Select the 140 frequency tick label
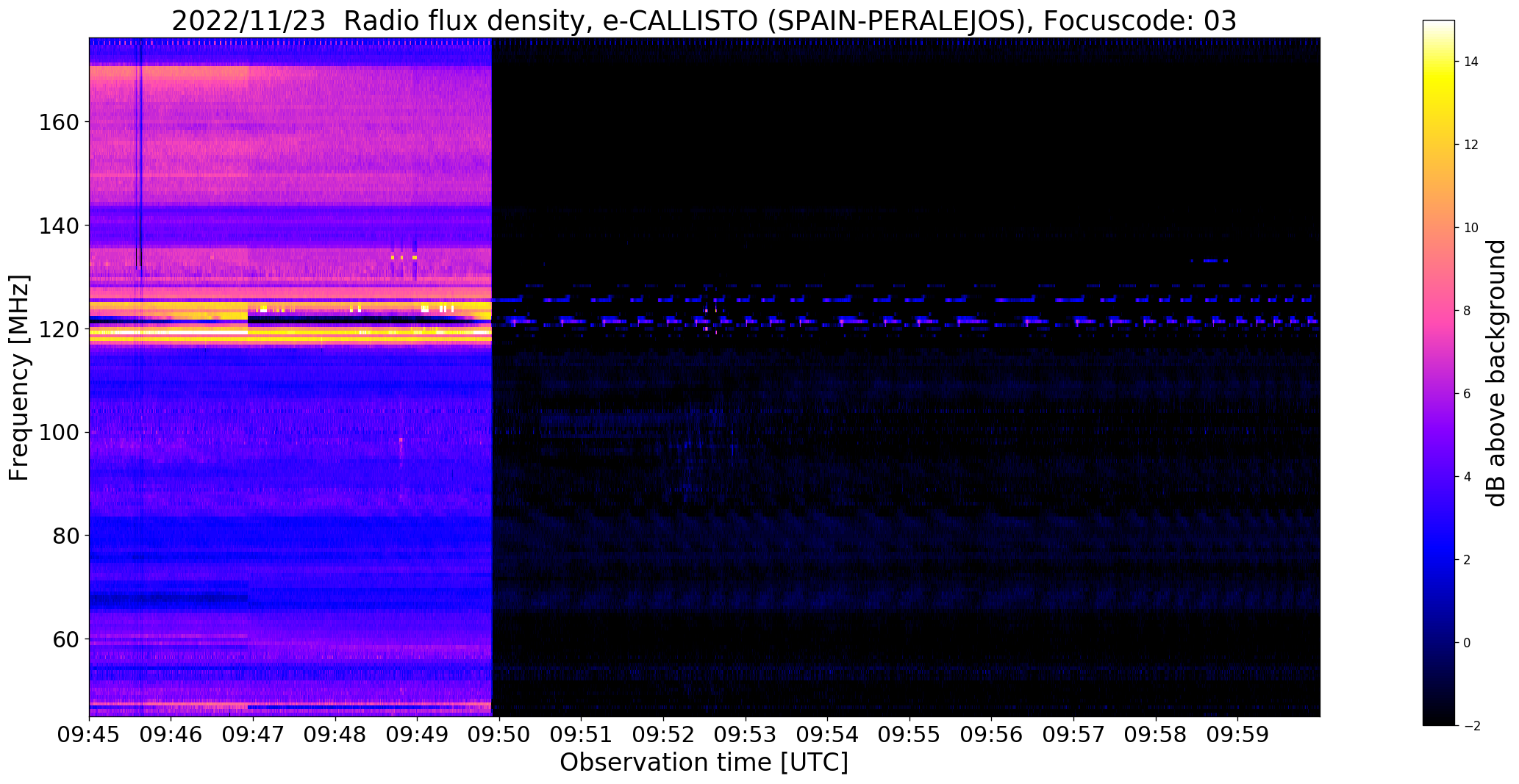The height and width of the screenshot is (784, 1519). (58, 226)
